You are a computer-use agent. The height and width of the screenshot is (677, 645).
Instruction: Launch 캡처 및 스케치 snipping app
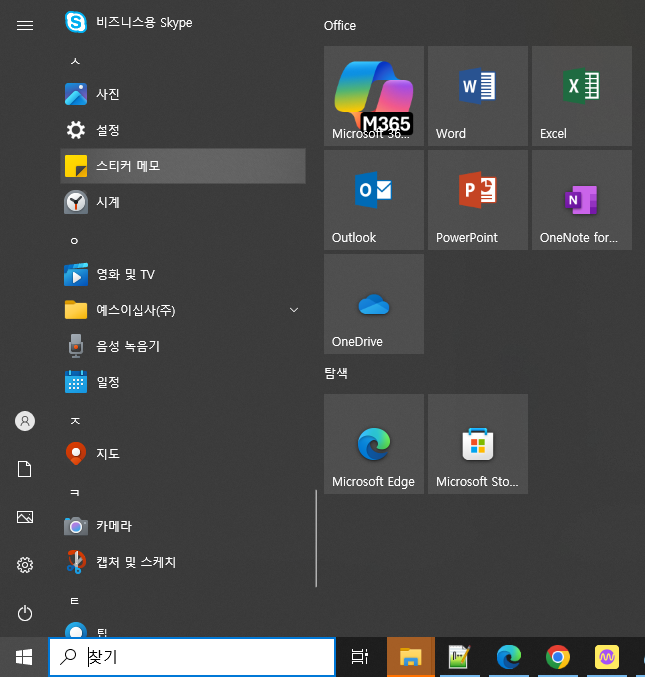tap(183, 562)
